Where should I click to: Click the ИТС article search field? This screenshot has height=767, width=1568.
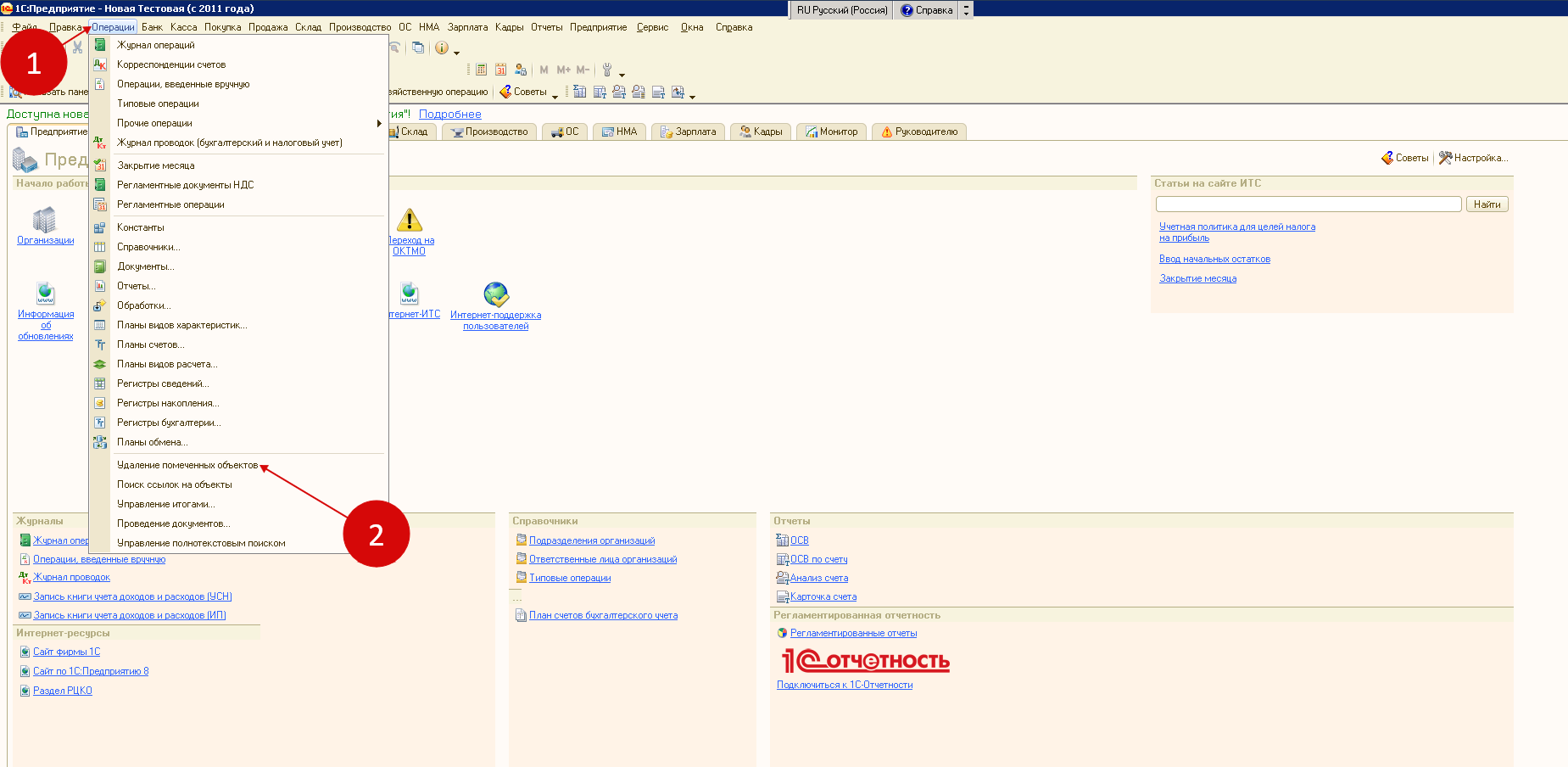(x=1309, y=204)
